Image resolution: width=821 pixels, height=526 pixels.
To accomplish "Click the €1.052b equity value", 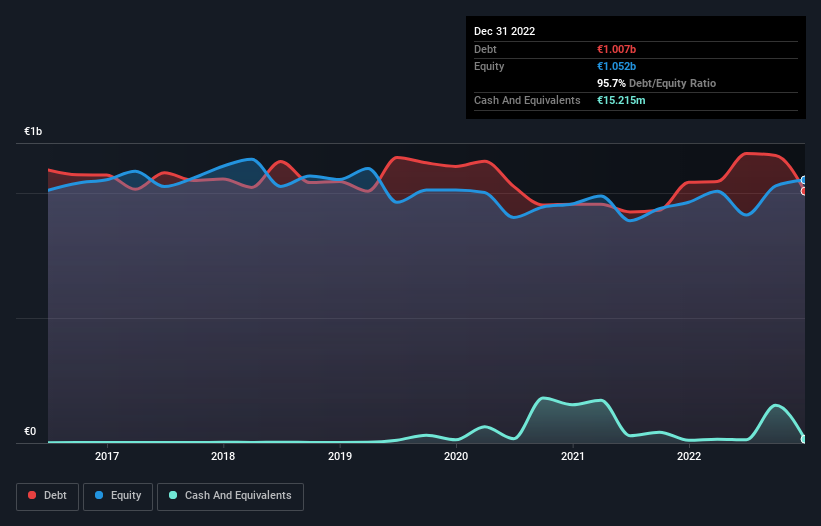I will (616, 66).
